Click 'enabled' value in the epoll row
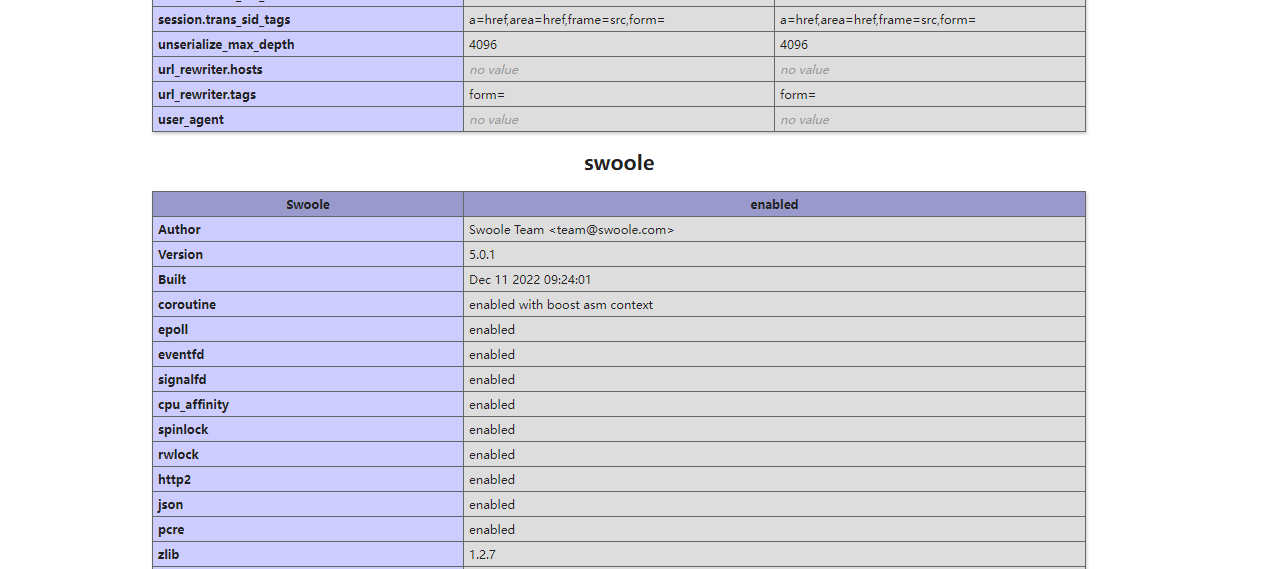 492,329
